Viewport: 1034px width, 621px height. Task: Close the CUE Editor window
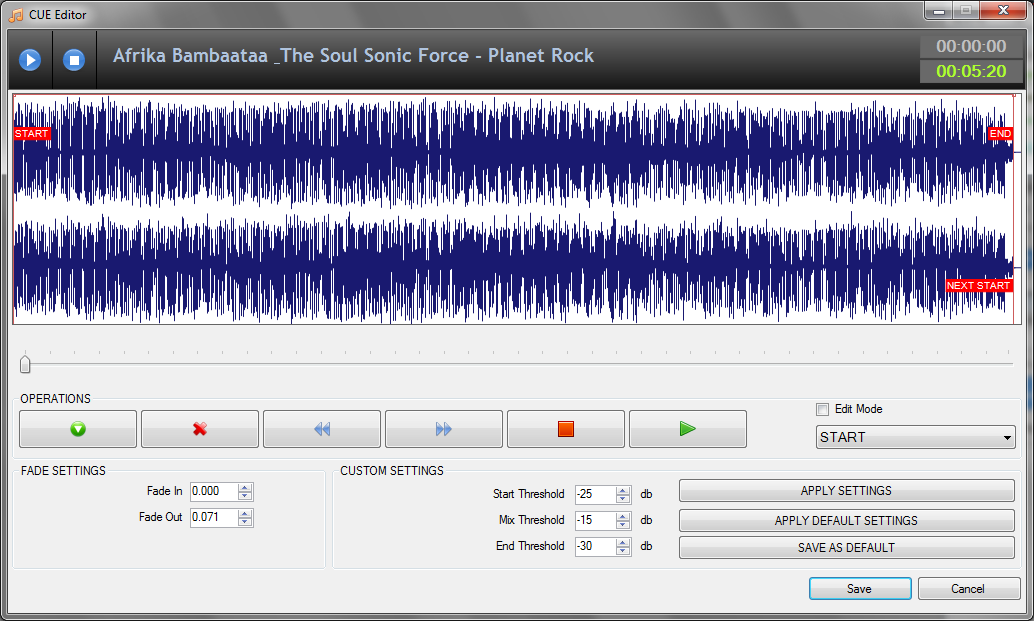pos(1003,10)
